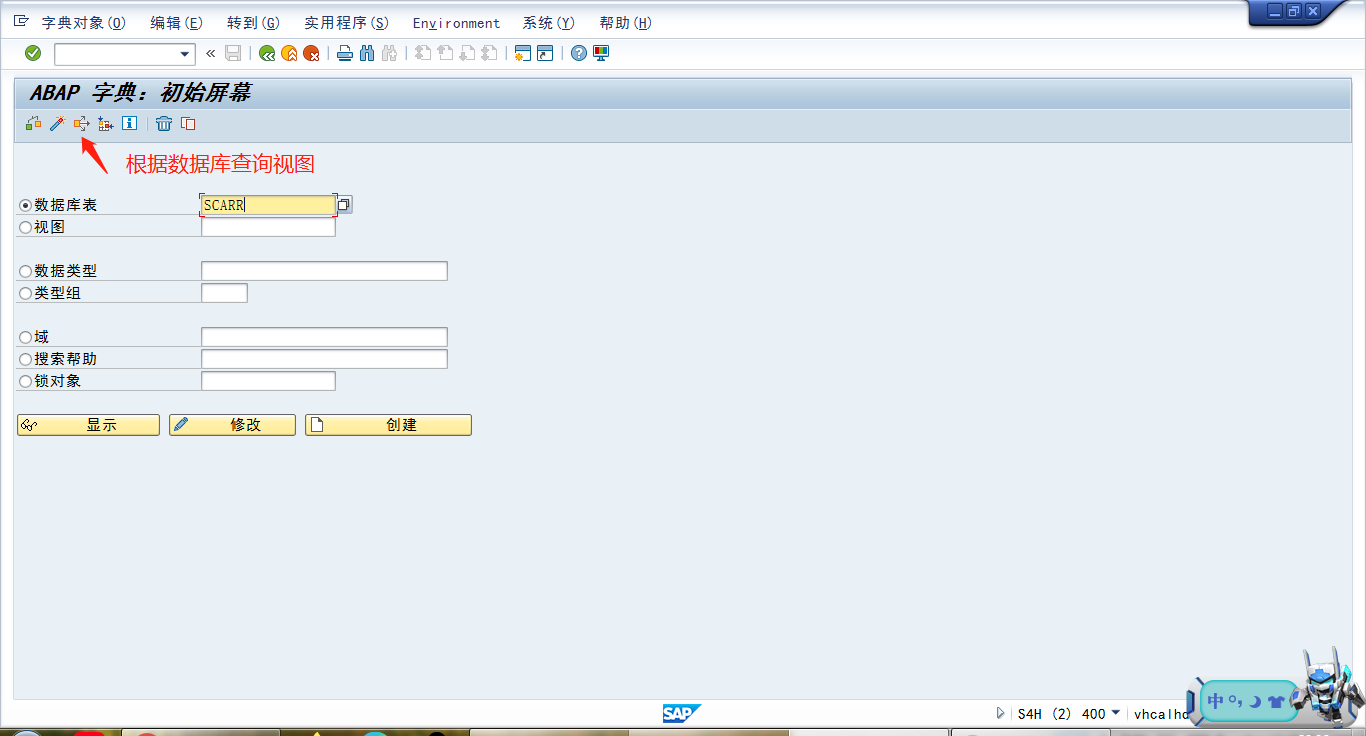Viewport: 1366px width, 736px height.
Task: Click the 搜索帮助 input field
Action: pos(324,359)
